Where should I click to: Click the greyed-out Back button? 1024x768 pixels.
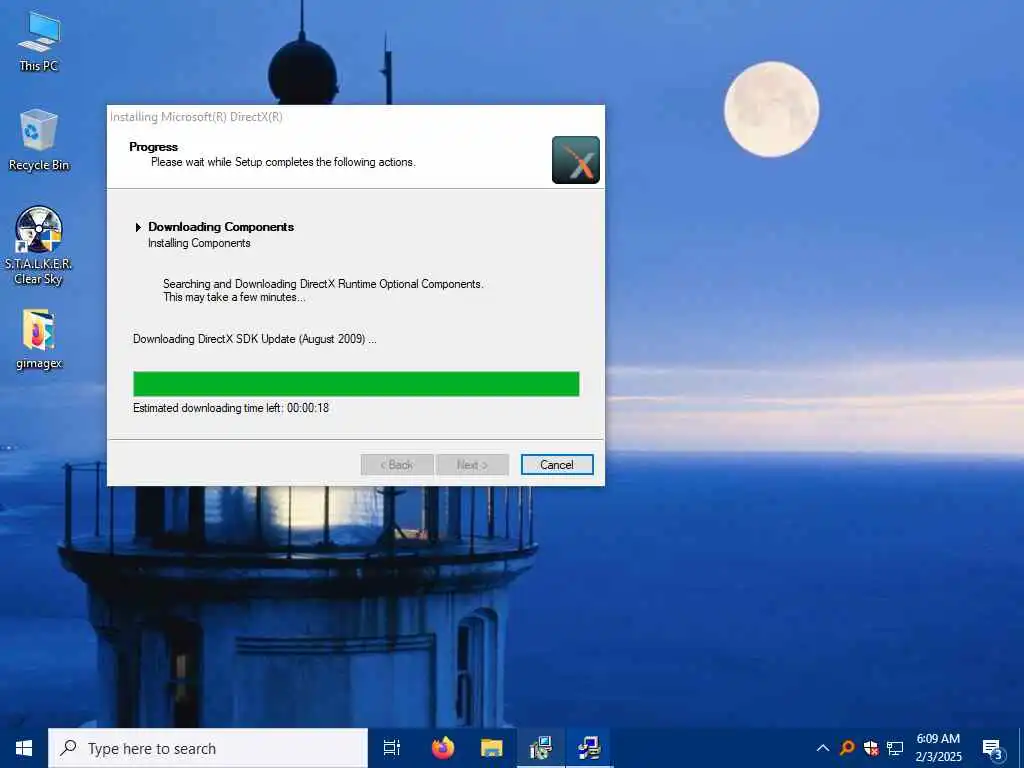click(397, 464)
